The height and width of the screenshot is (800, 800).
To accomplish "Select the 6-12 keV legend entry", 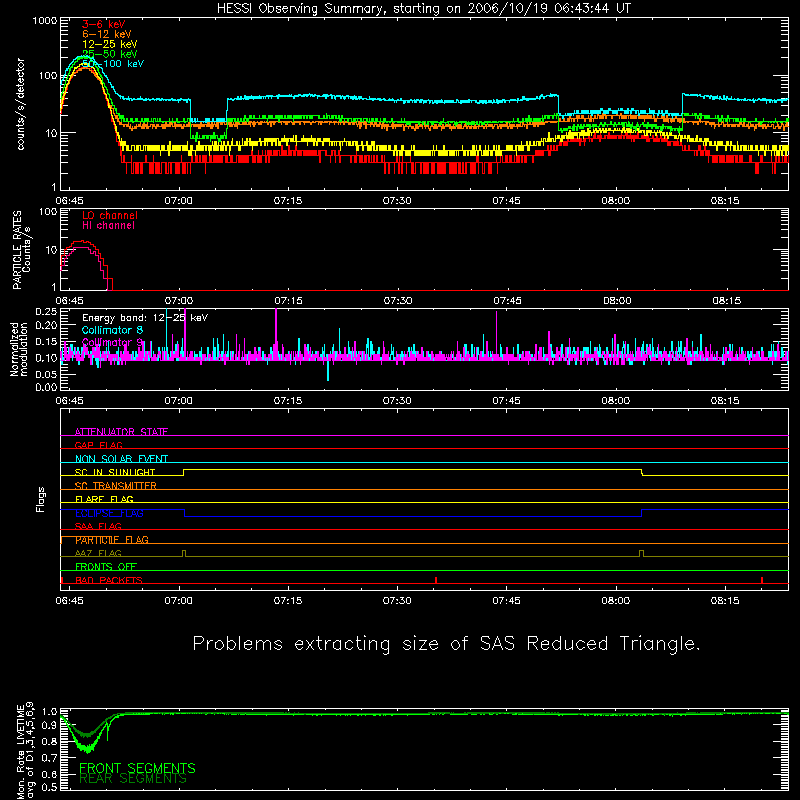I will 107,34.
